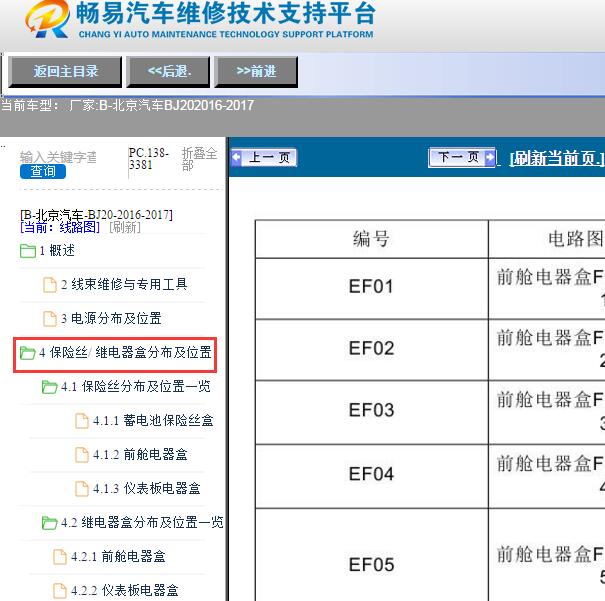Image resolution: width=605 pixels, height=601 pixels.
Task: Click right arrow icon on 下一页
Action: pos(490,157)
